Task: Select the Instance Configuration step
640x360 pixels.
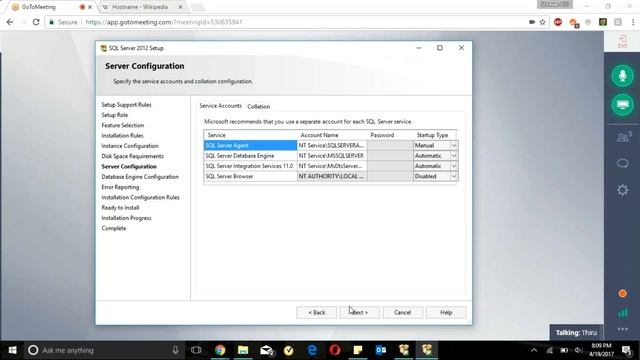Action: click(x=130, y=146)
